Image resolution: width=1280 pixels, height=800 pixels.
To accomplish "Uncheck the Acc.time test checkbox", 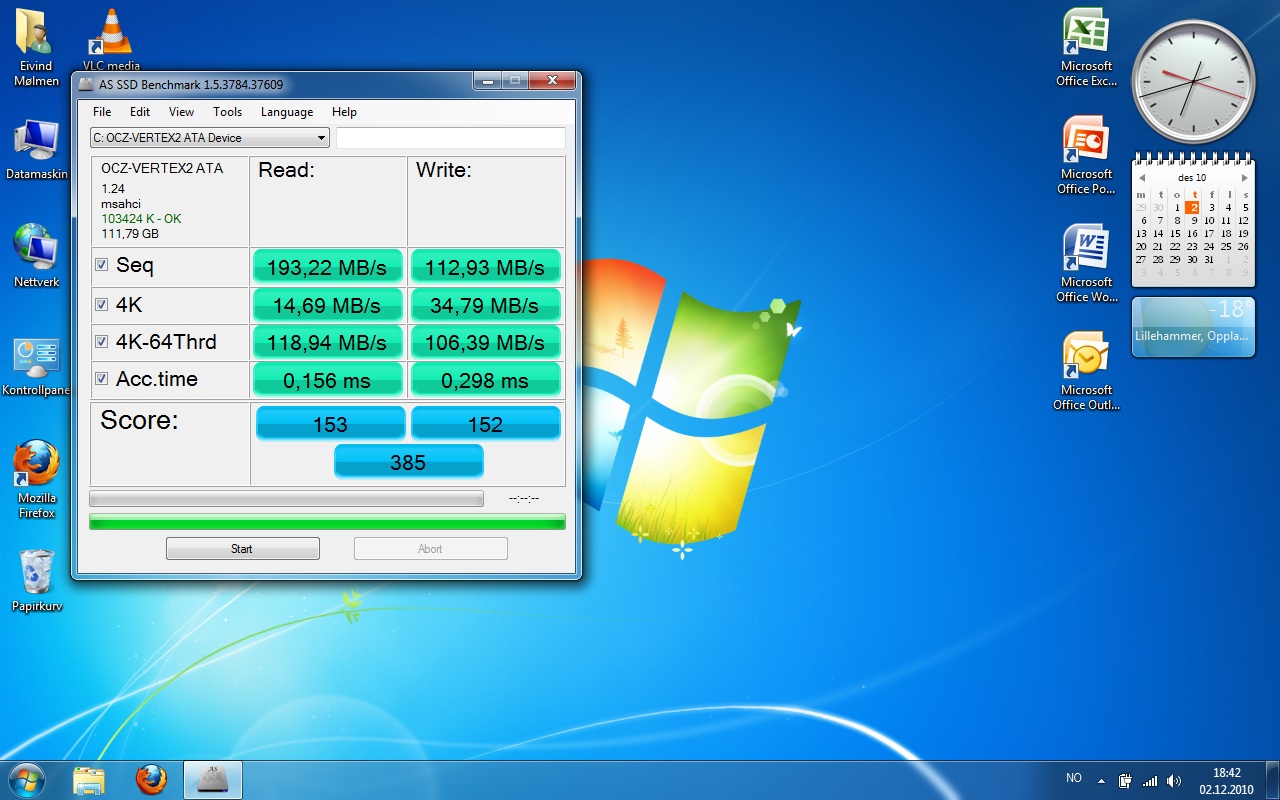I will pos(101,378).
